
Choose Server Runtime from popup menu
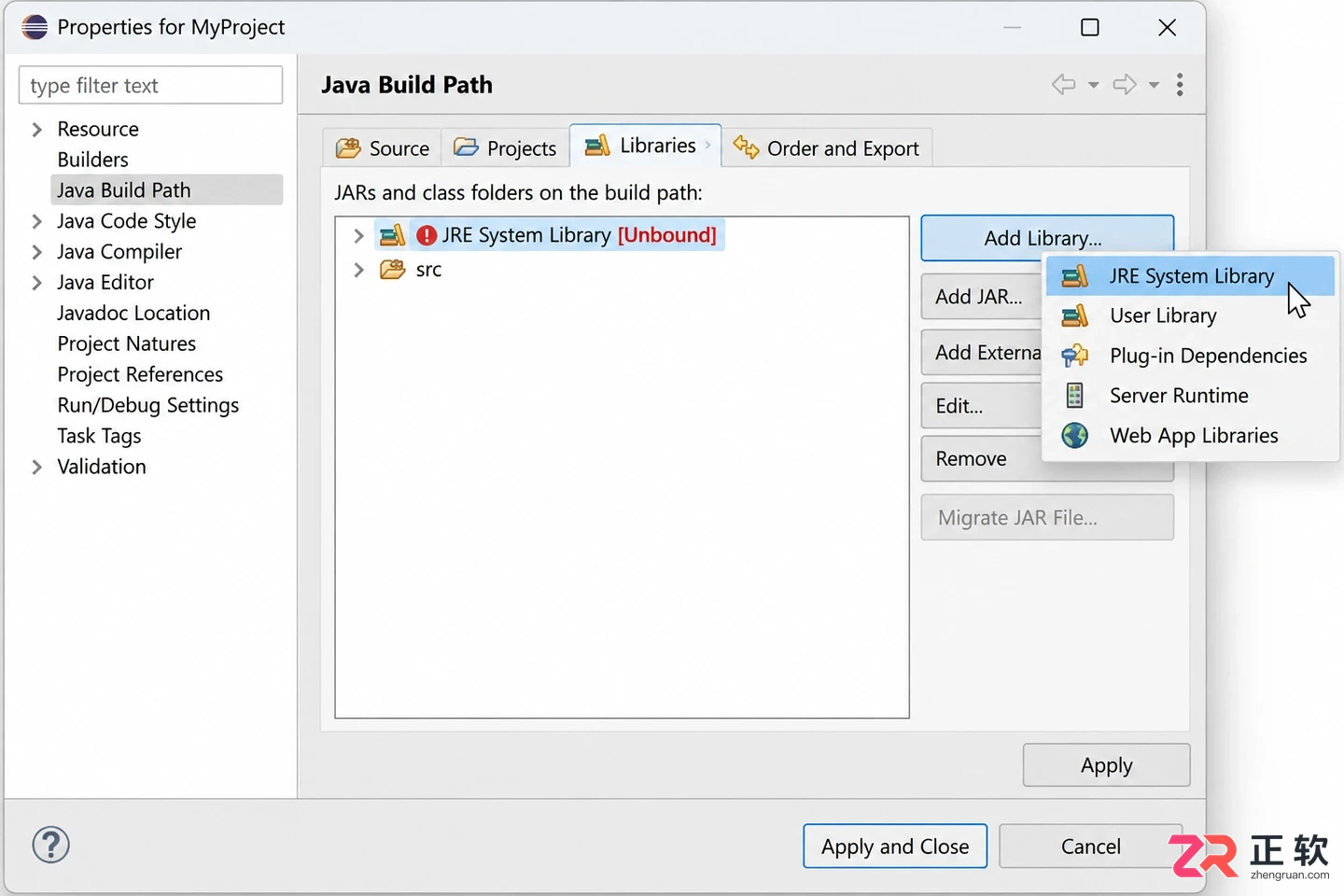pyautogui.click(x=1190, y=396)
